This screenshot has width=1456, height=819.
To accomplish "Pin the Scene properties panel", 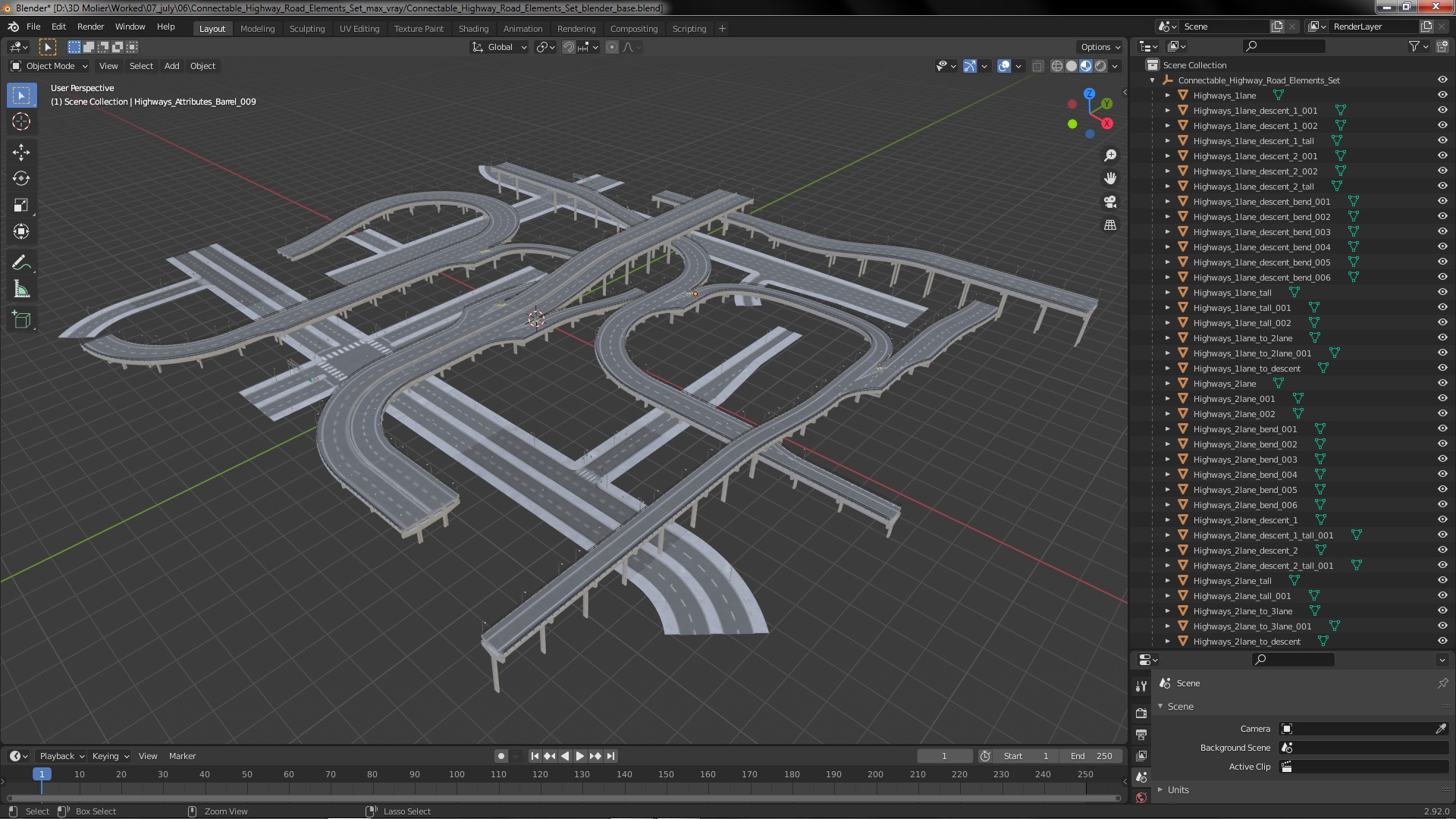I will click(x=1442, y=683).
